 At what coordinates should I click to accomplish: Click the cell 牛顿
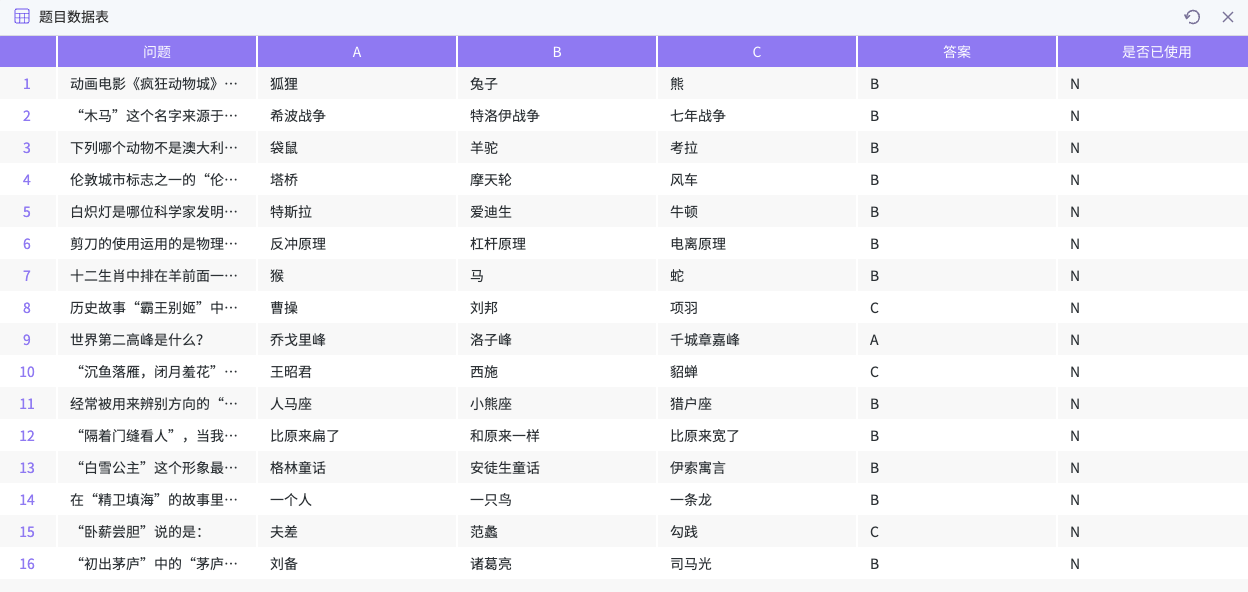click(x=757, y=212)
